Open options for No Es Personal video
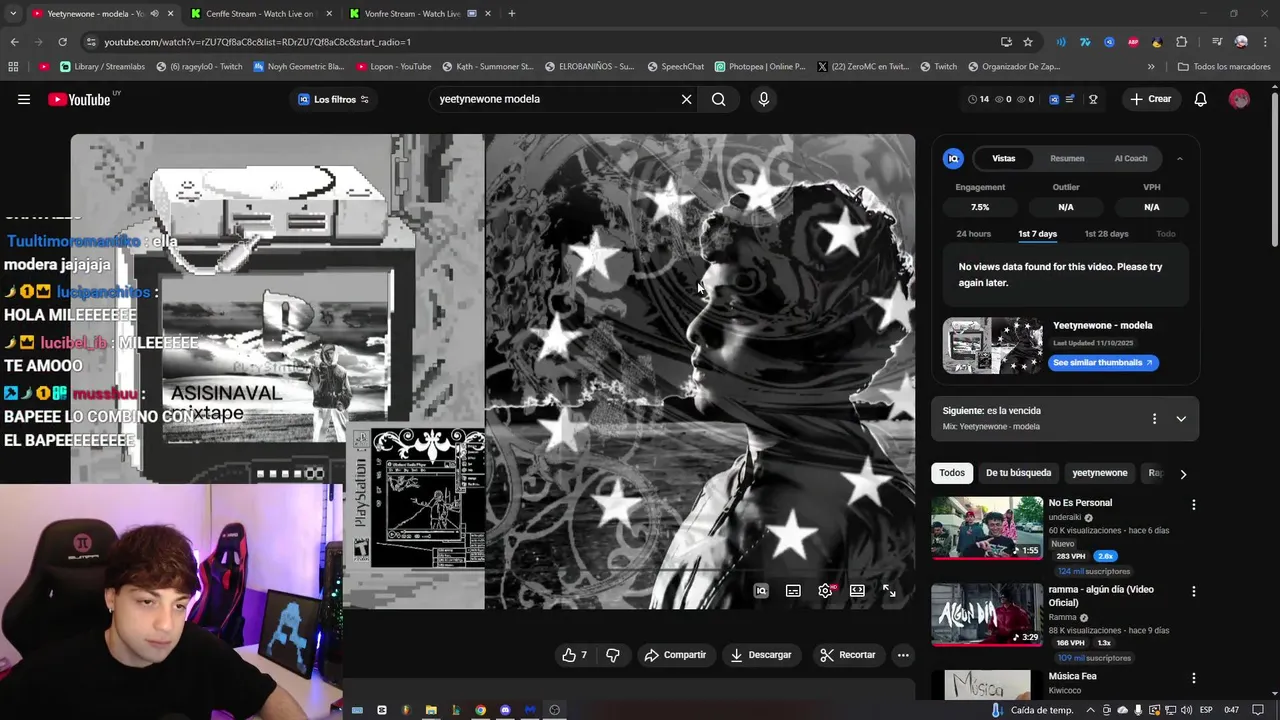 (1193, 505)
